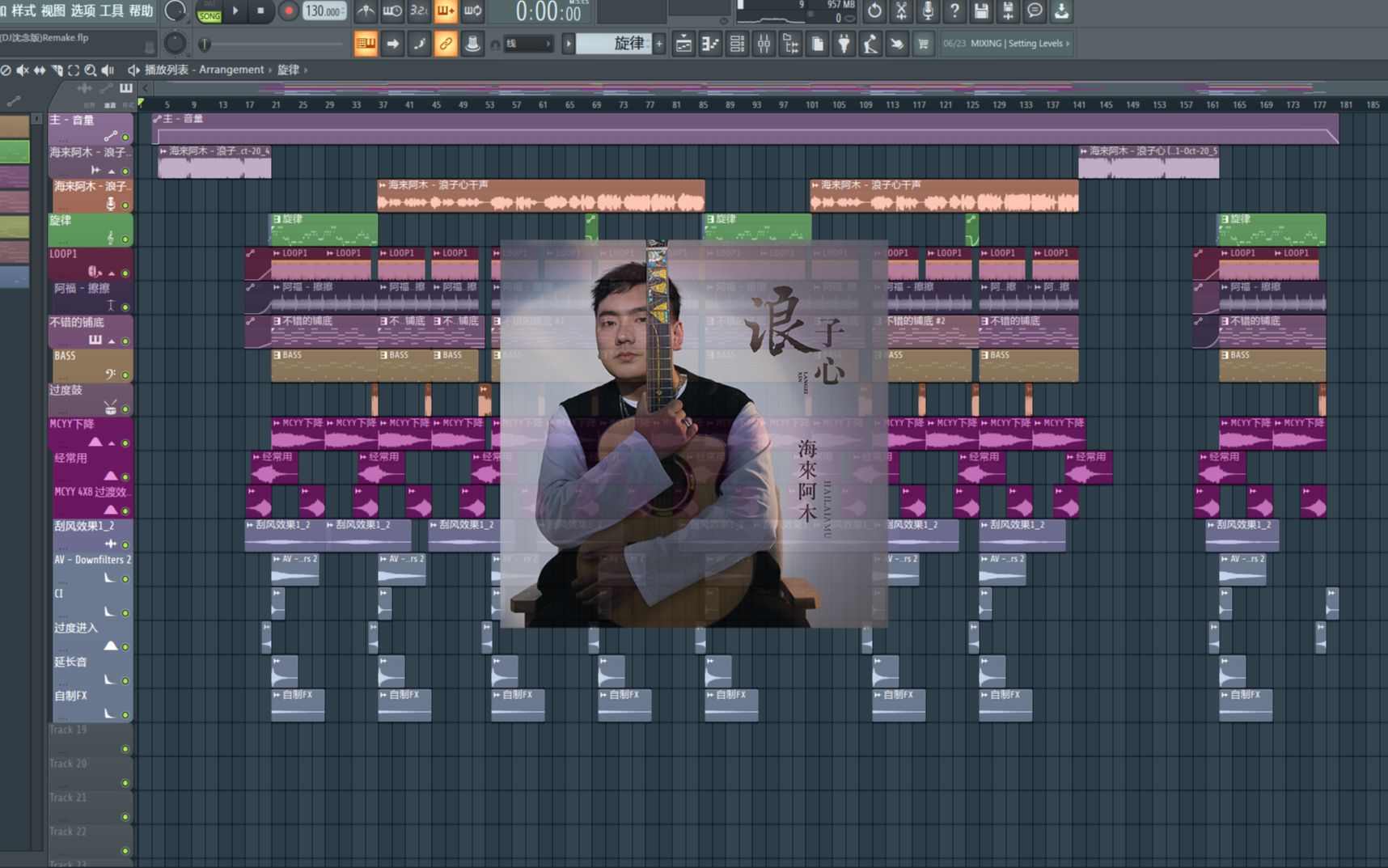Open the touch controller hand icon
This screenshot has height=868, width=1388.
(x=897, y=44)
